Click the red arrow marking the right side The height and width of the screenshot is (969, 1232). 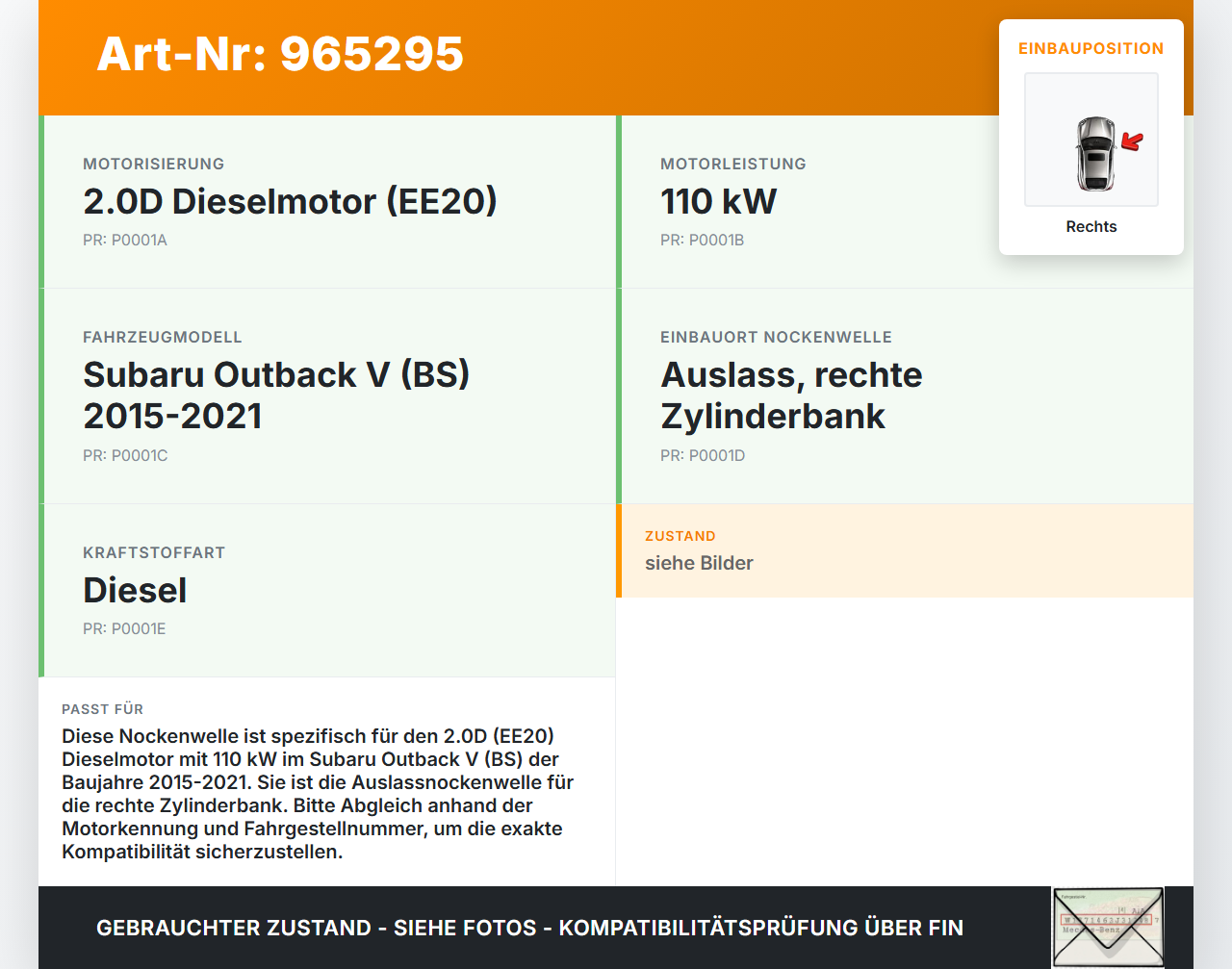[x=1133, y=142]
